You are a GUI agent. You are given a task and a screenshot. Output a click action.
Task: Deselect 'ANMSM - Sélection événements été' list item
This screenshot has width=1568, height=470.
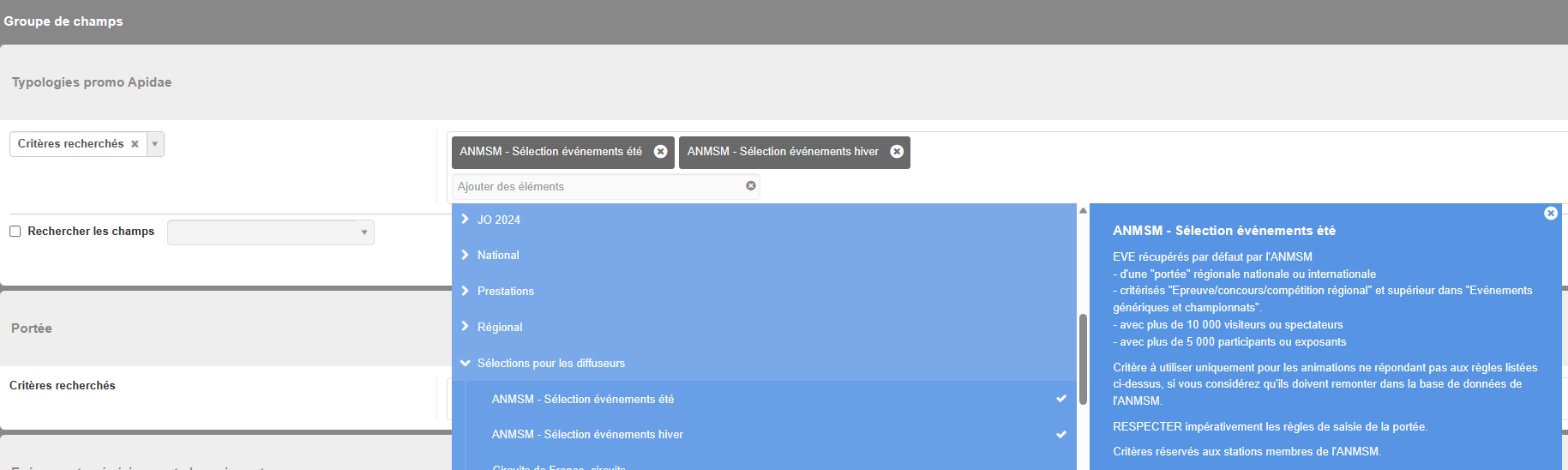click(771, 399)
